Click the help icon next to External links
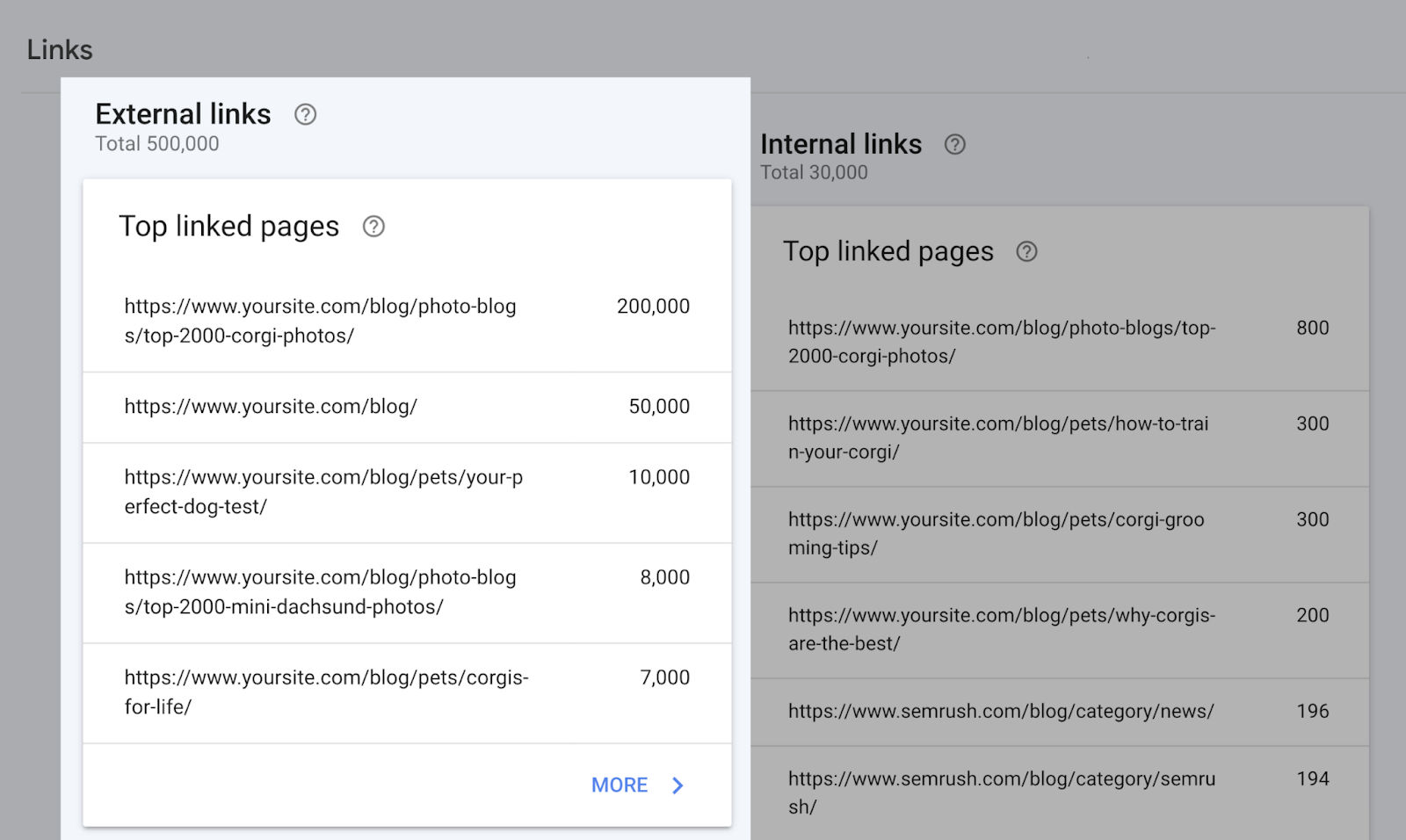The image size is (1406, 840). pyautogui.click(x=305, y=114)
